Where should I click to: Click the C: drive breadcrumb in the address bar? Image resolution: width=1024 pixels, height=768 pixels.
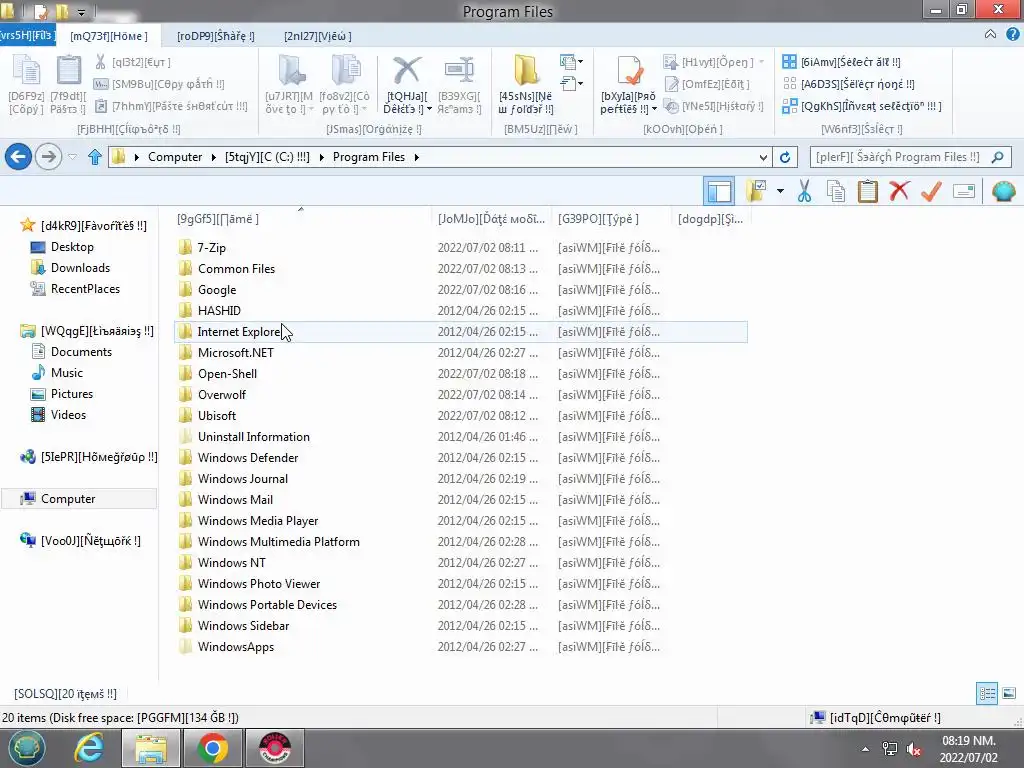(x=267, y=157)
